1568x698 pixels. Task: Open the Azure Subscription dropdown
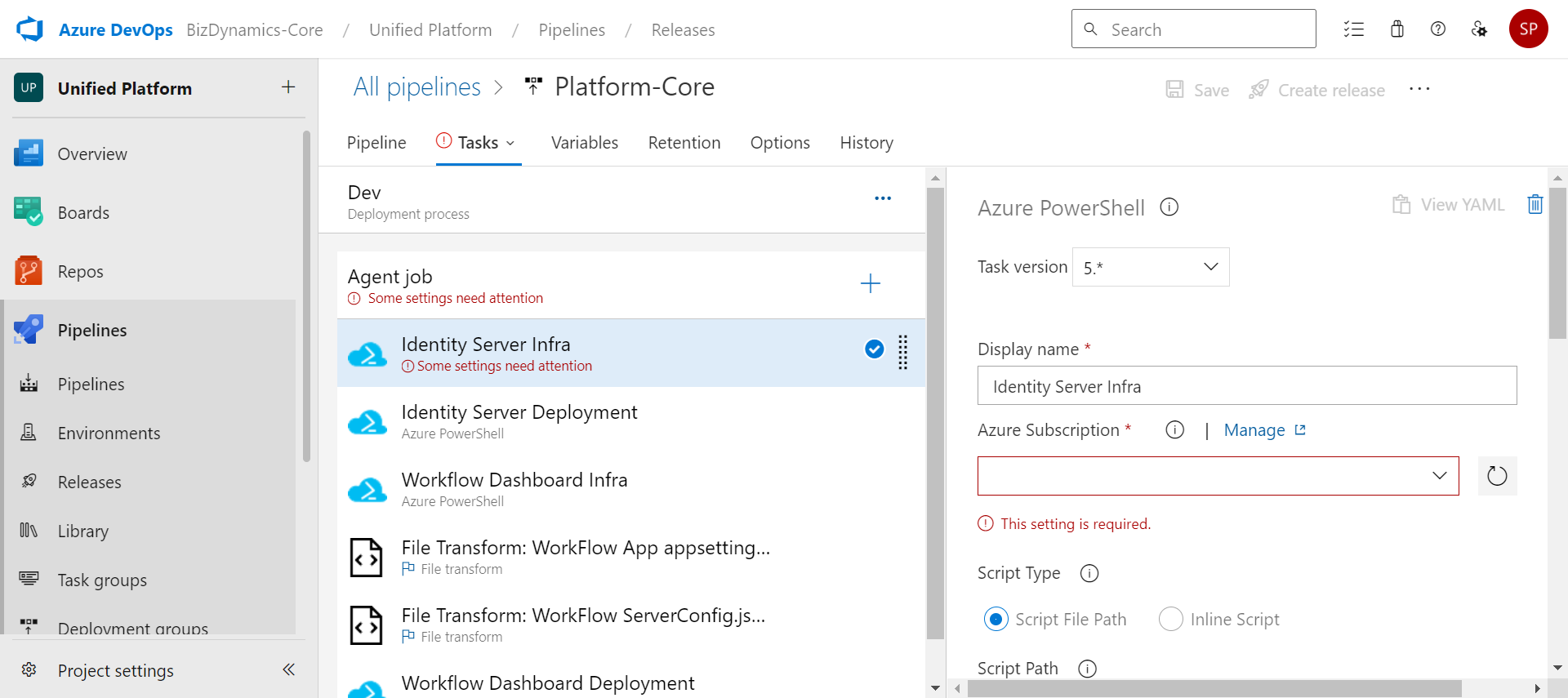(1218, 476)
